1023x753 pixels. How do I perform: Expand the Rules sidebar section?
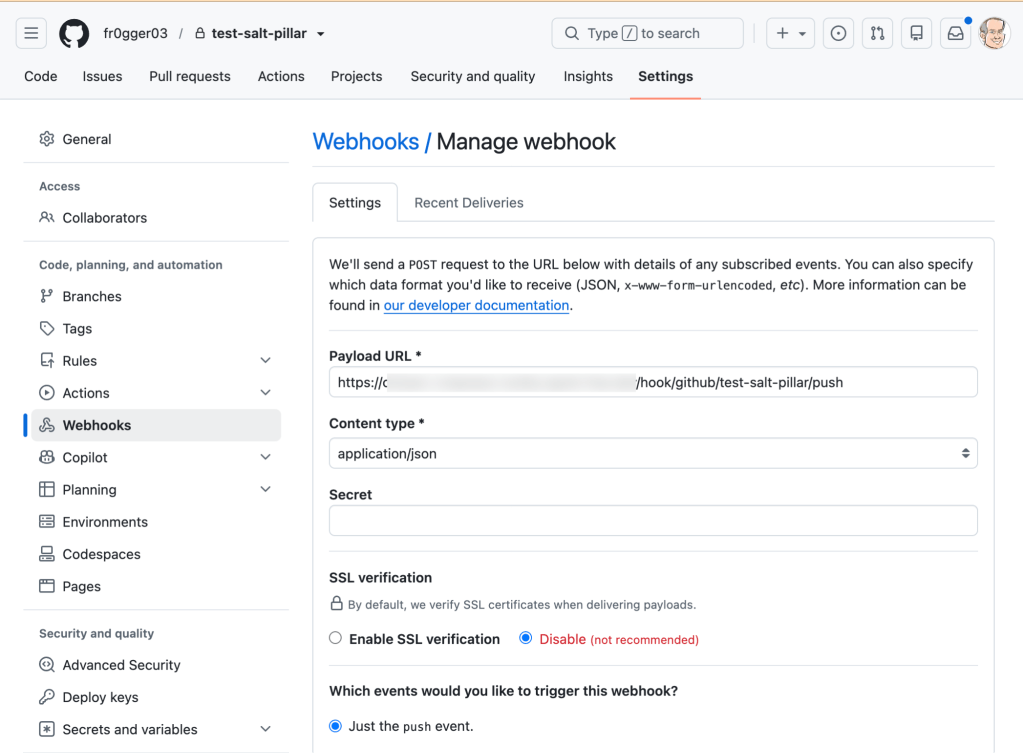tap(266, 360)
